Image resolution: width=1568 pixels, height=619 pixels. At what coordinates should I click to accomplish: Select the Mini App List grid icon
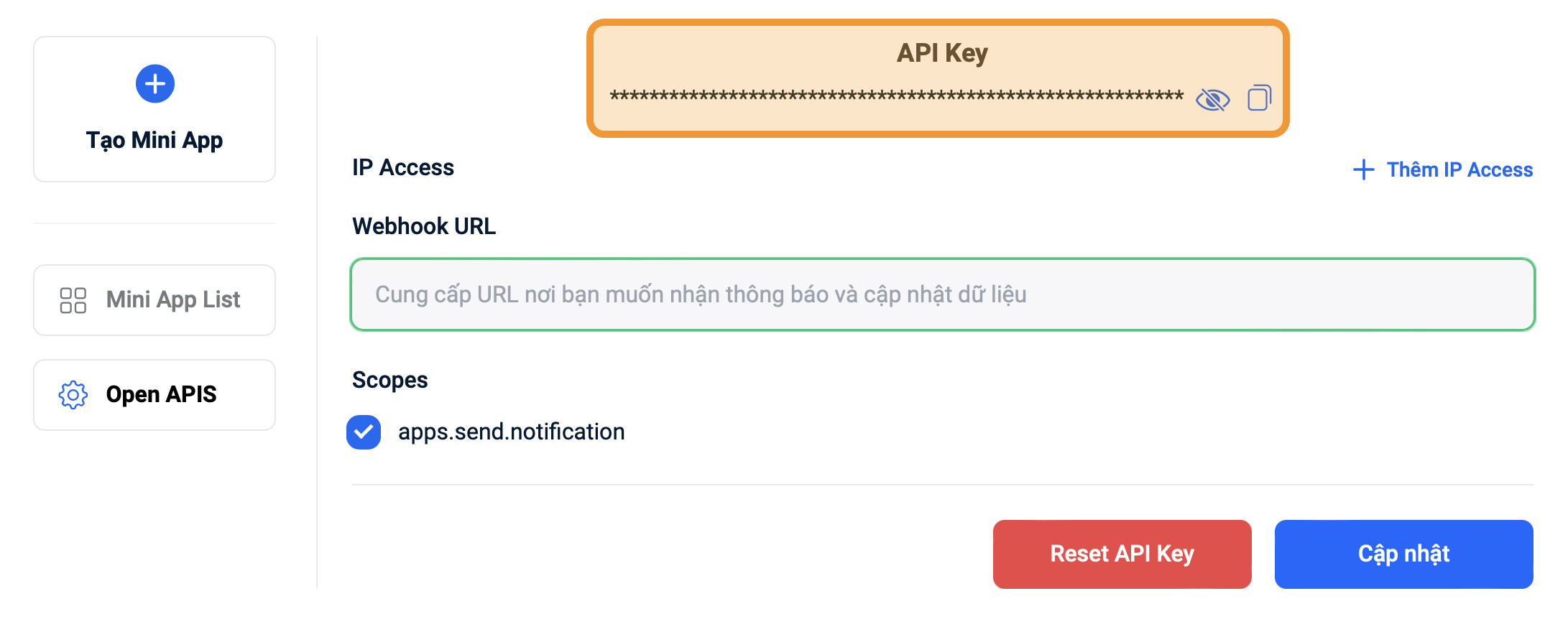coord(73,299)
